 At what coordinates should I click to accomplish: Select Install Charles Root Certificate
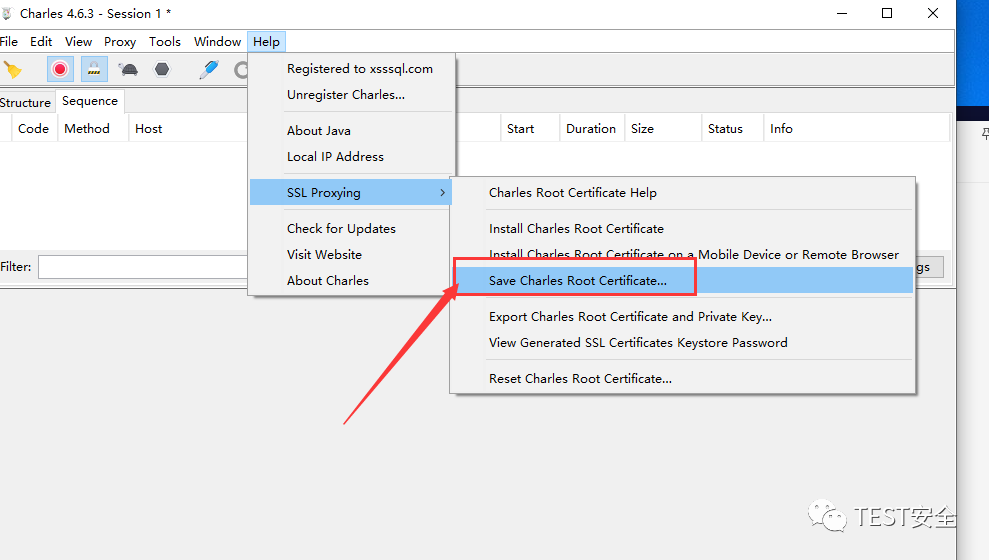click(x=682, y=228)
